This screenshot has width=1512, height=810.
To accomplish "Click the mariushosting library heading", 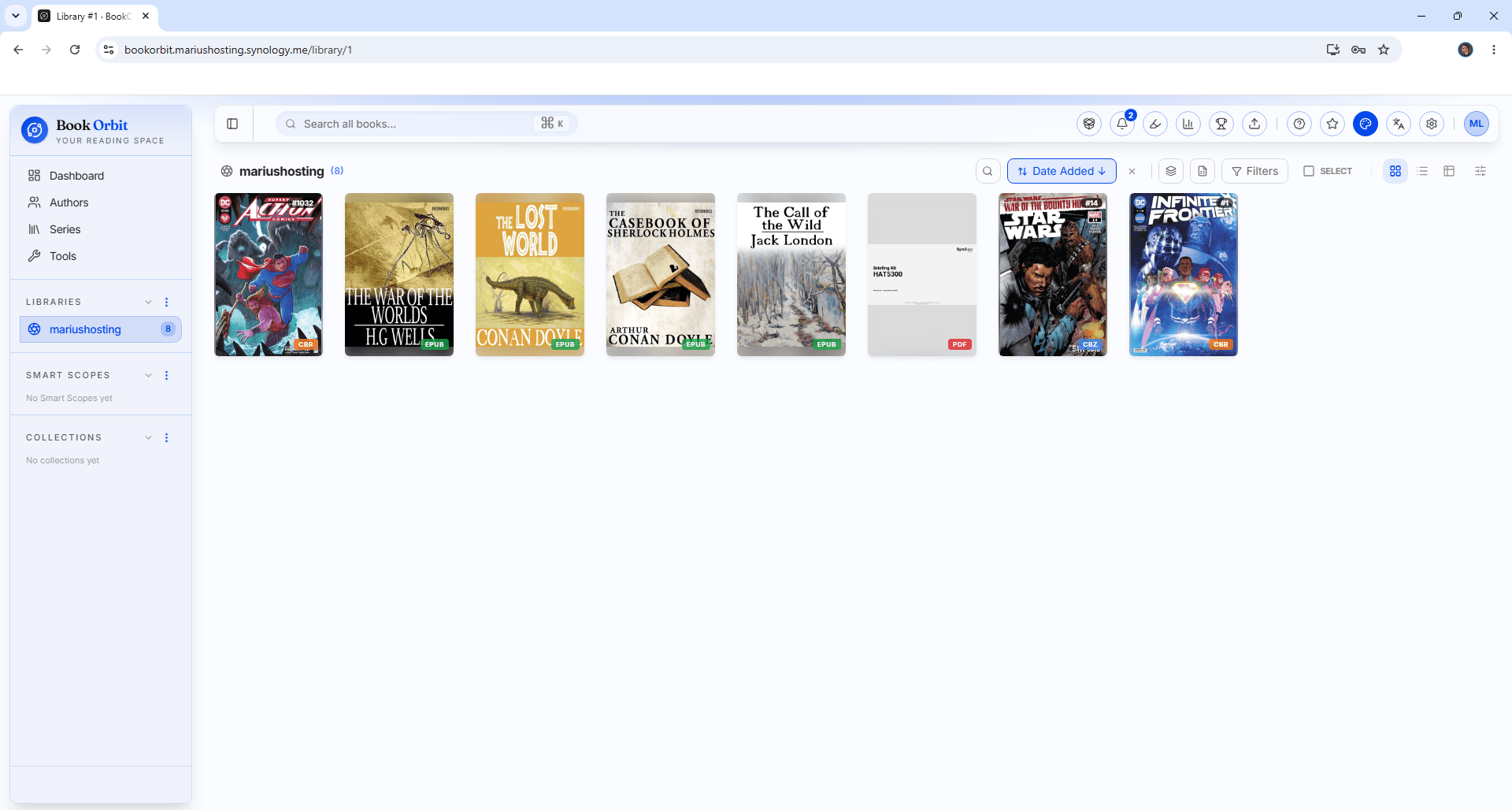I will (281, 171).
